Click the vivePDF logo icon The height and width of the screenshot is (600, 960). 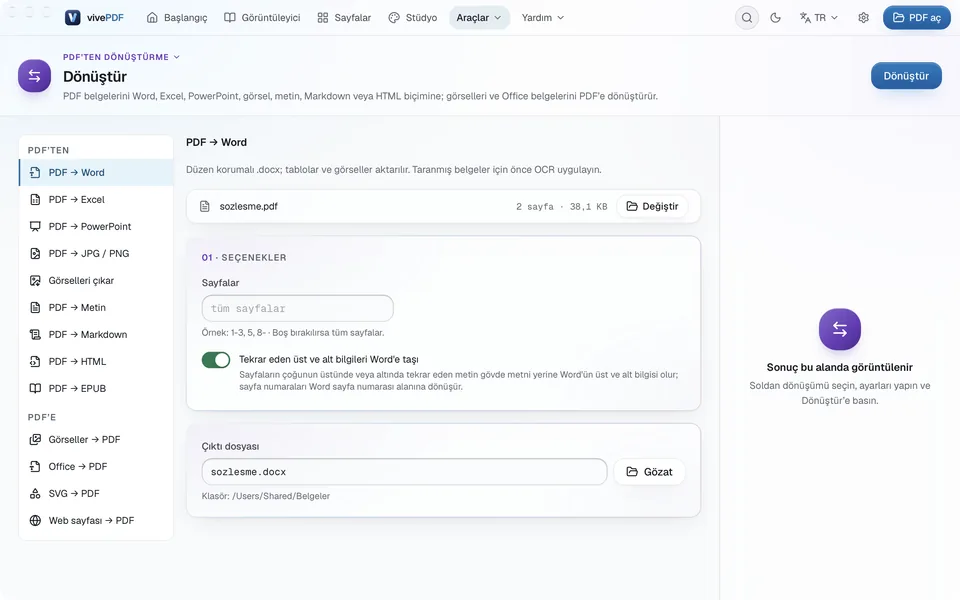tap(73, 18)
